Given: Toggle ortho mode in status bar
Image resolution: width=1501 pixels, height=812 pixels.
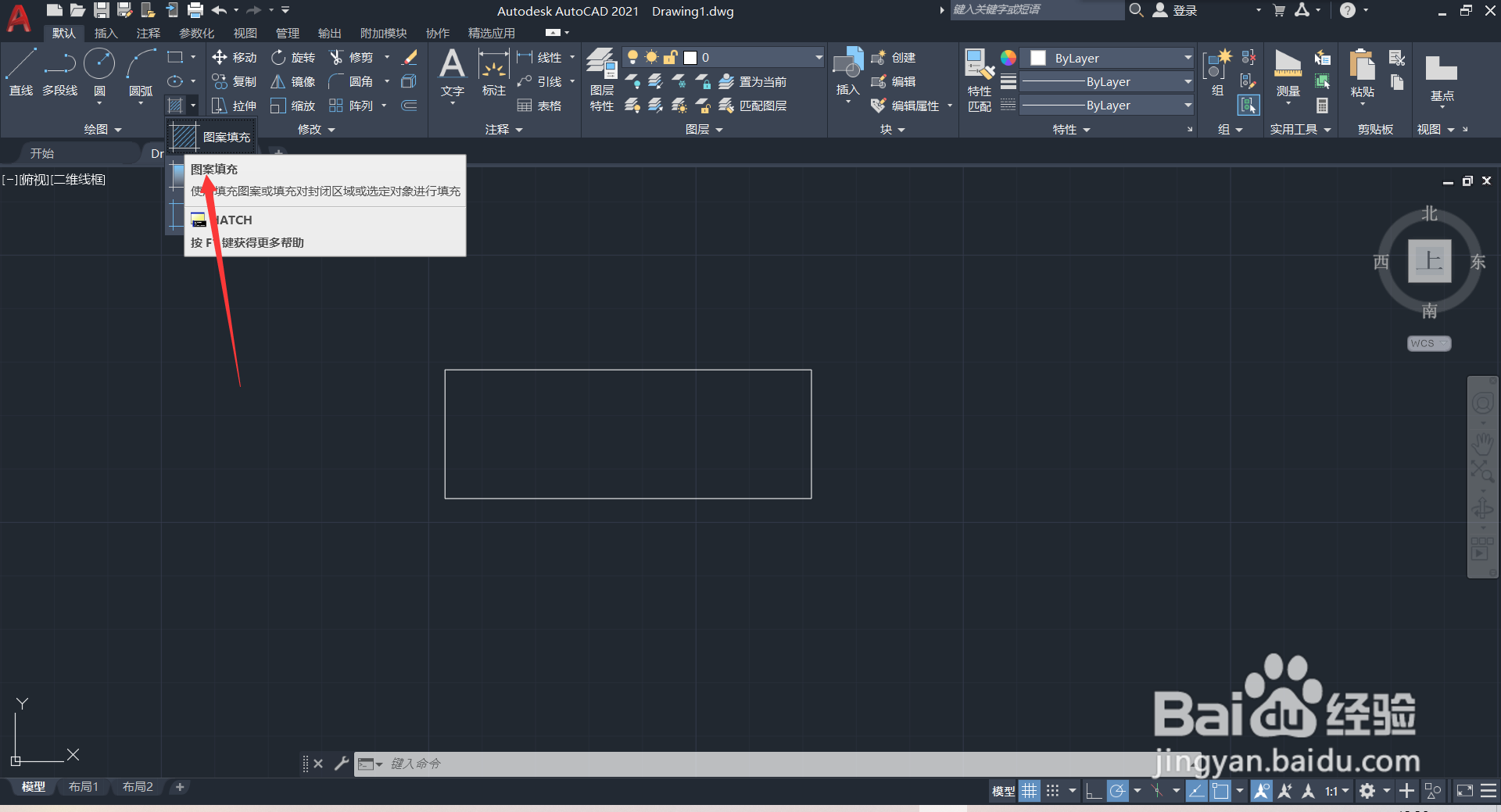Looking at the screenshot, I should 1094,791.
